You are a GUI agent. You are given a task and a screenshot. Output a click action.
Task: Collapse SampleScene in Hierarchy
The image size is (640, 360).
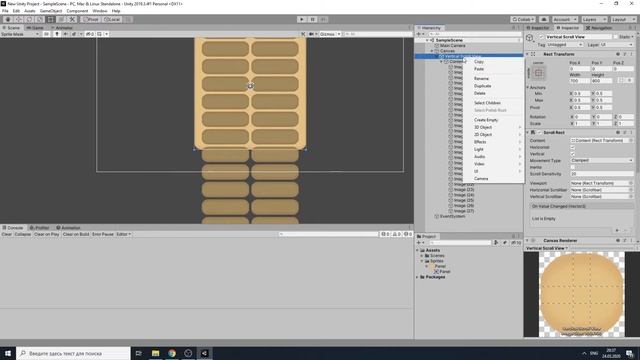click(427, 40)
